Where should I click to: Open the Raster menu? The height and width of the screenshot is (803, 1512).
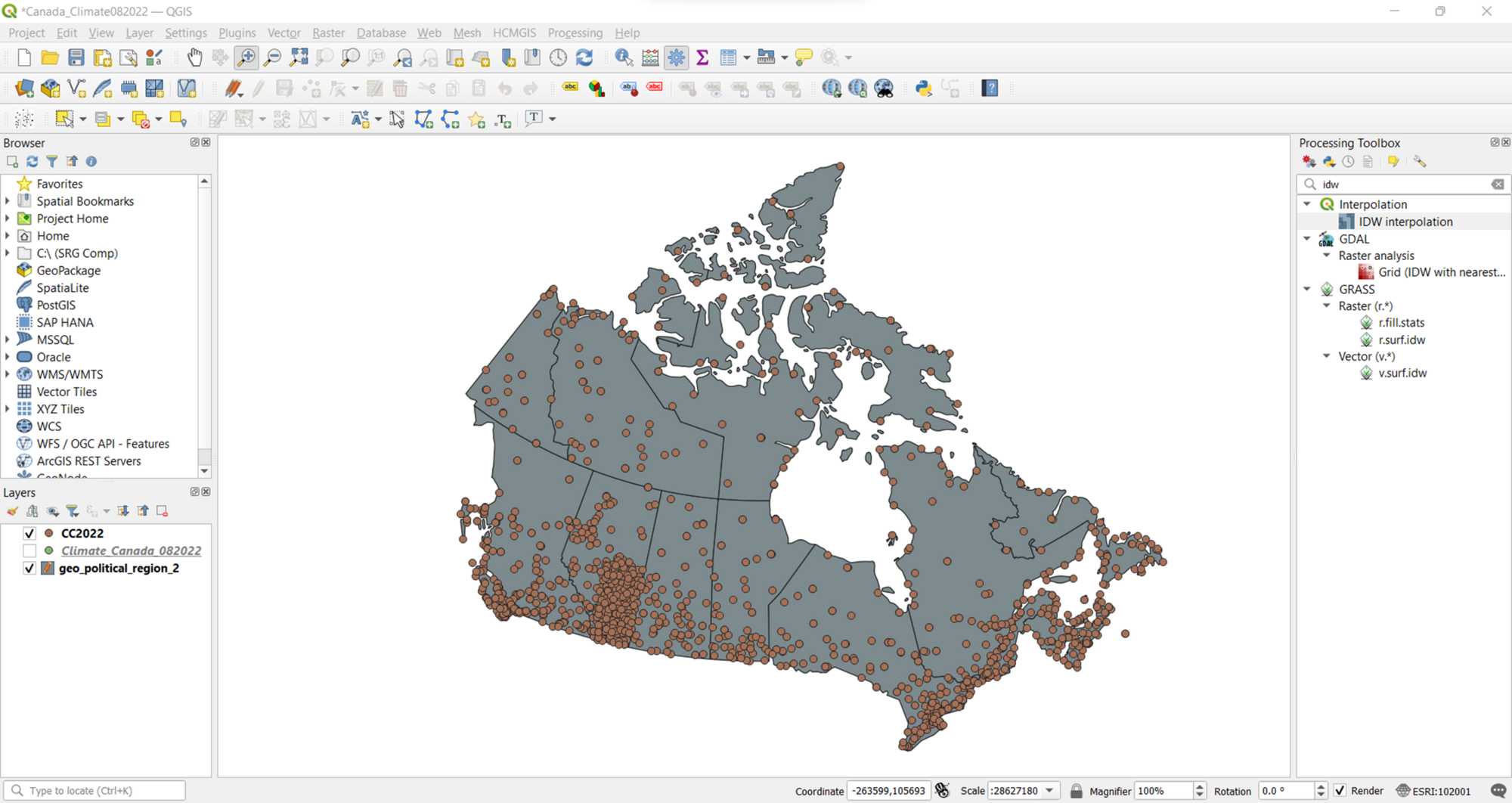[328, 33]
